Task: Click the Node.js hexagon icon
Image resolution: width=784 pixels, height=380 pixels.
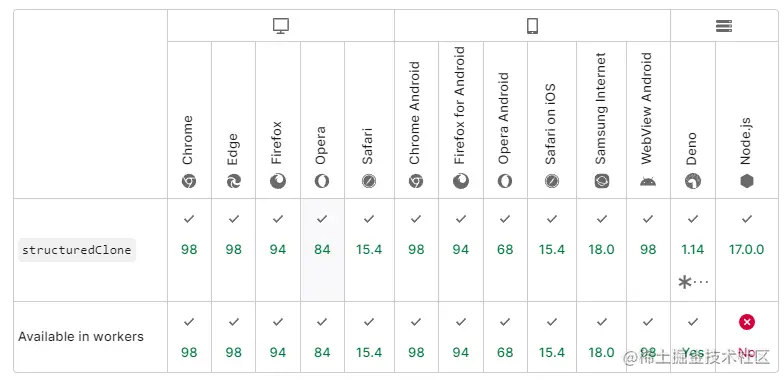Action: [747, 181]
